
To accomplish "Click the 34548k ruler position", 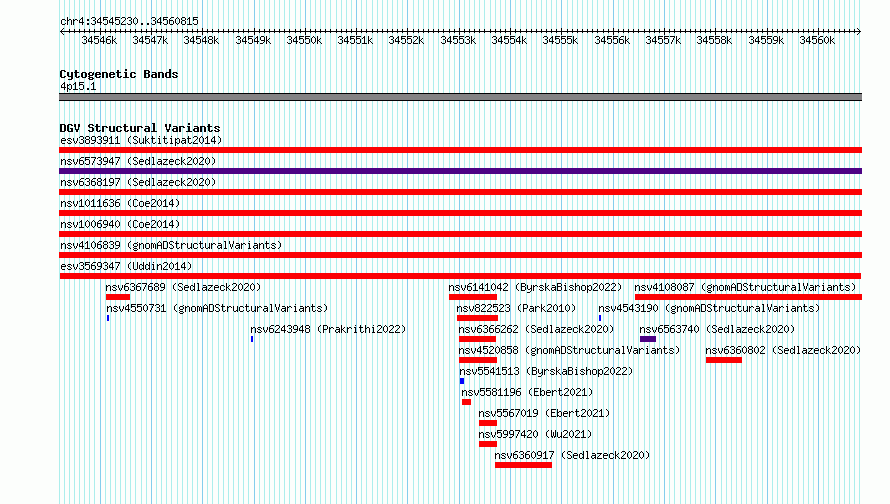I will click(201, 40).
